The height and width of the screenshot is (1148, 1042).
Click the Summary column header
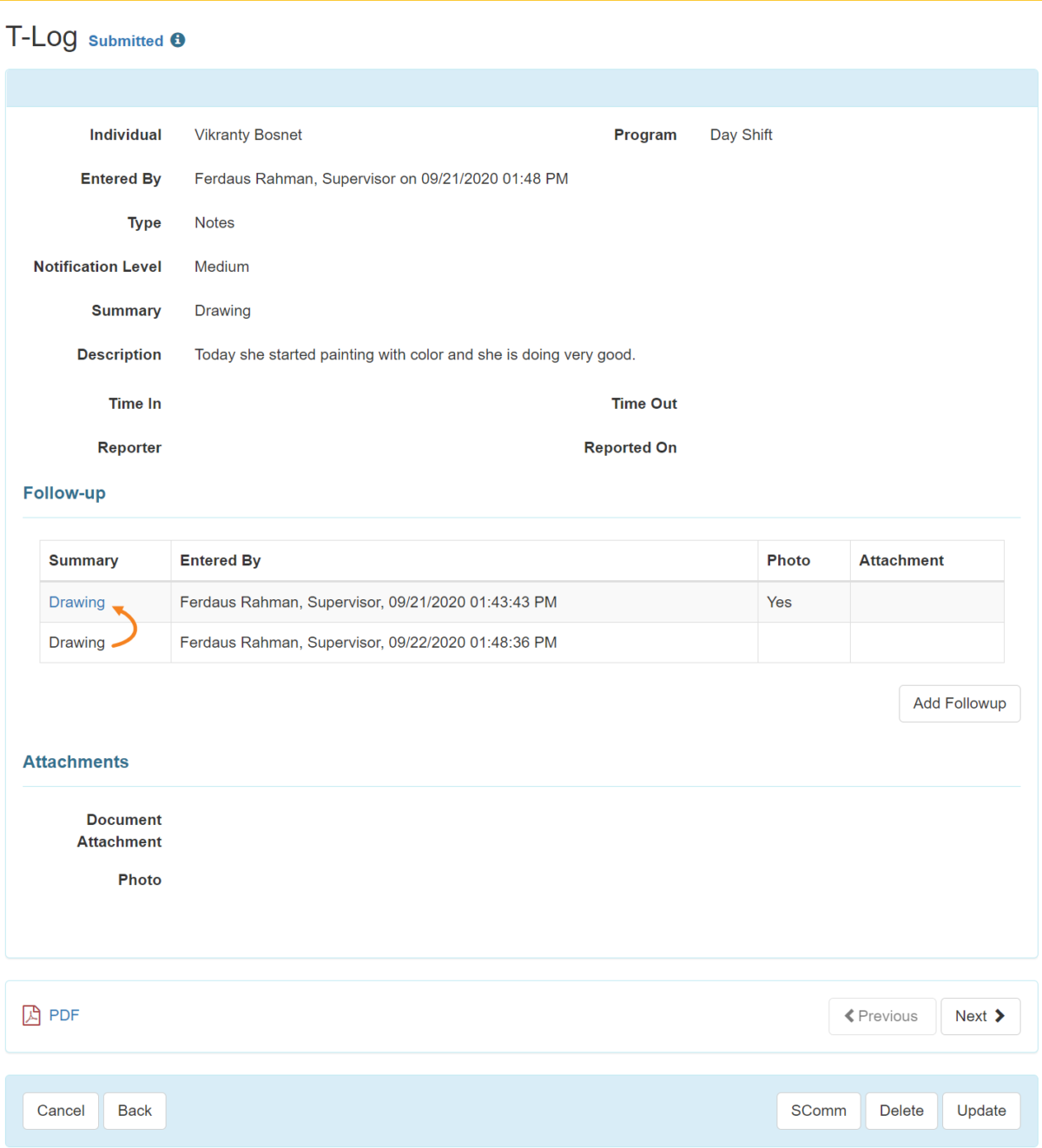(x=83, y=560)
